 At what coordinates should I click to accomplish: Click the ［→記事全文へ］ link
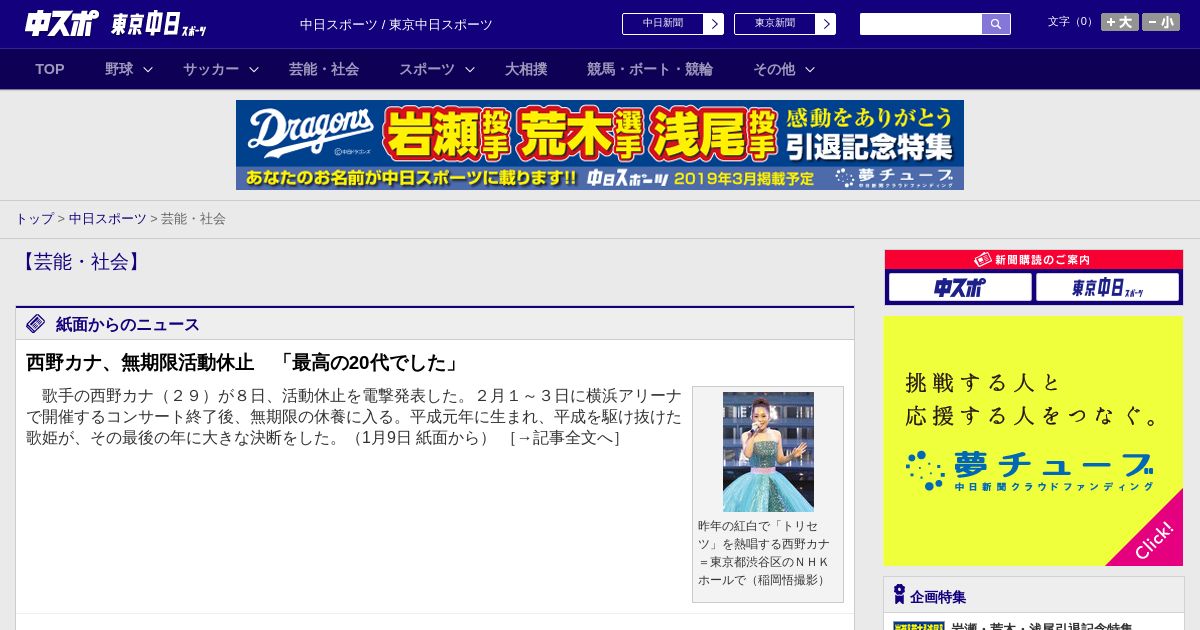tap(564, 438)
